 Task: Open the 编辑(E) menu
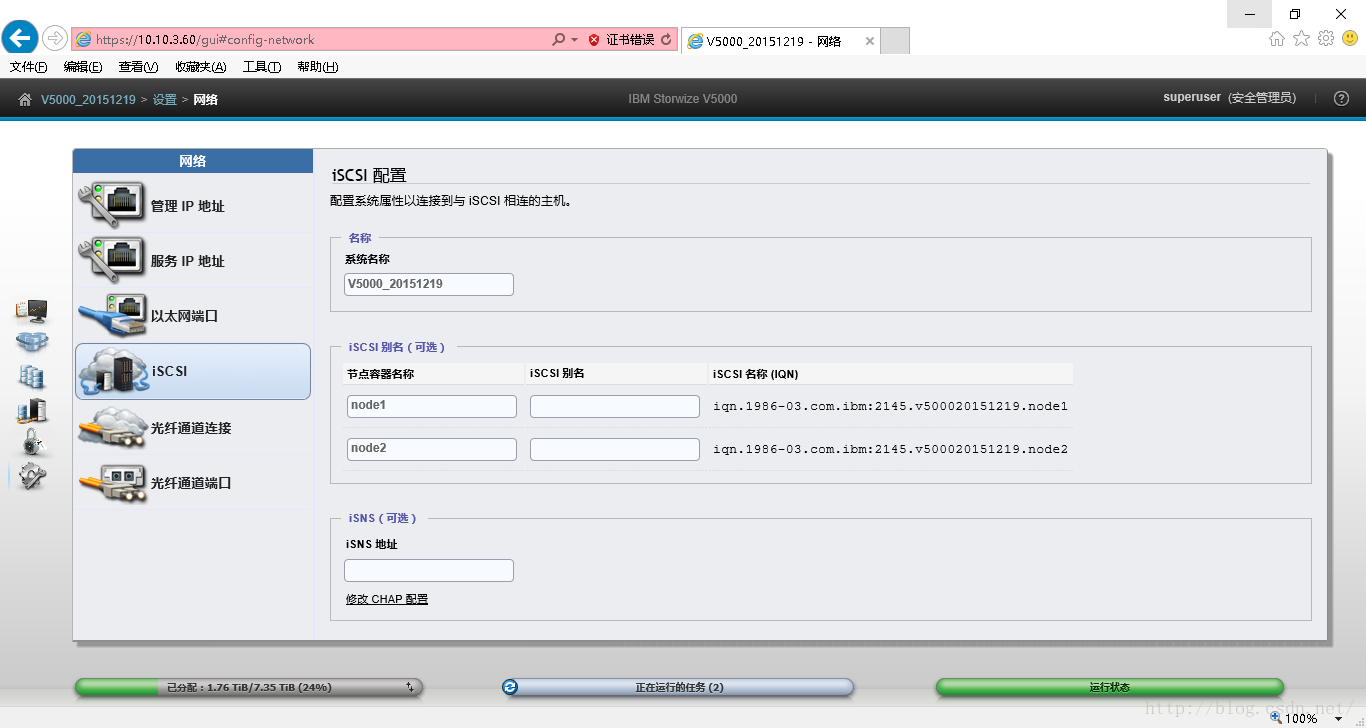83,67
